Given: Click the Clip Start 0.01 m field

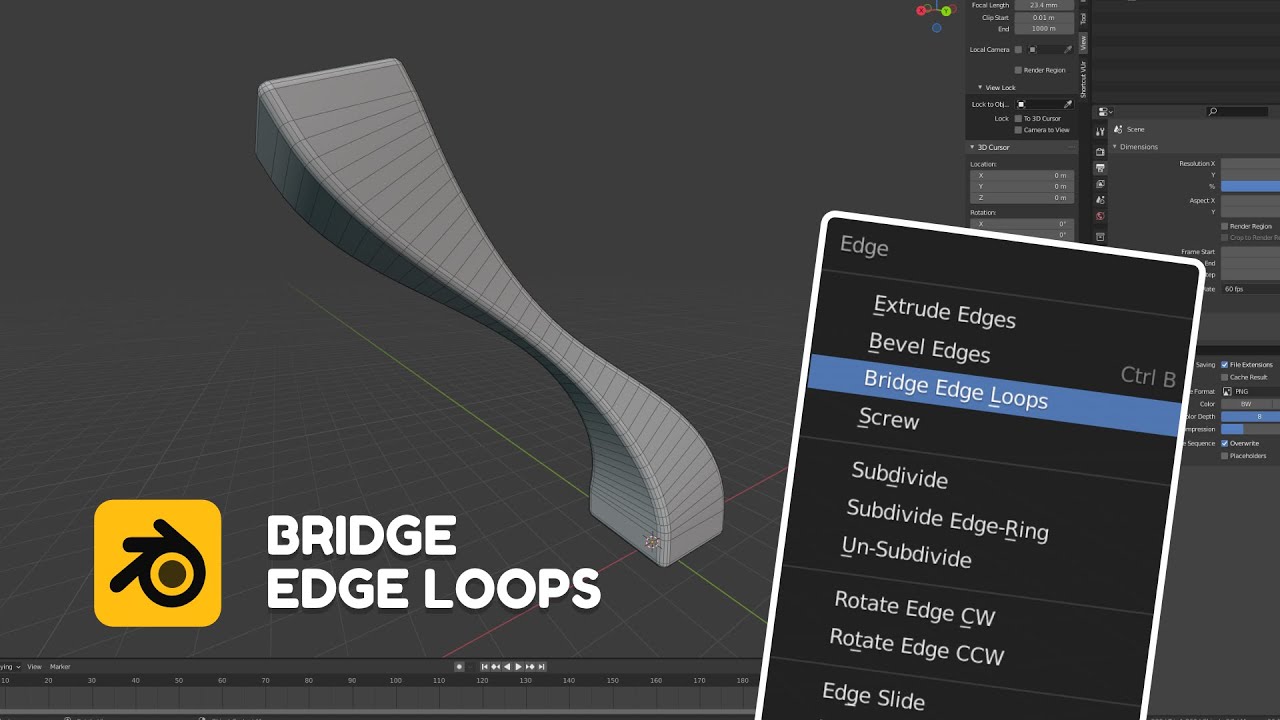Looking at the screenshot, I should (x=1044, y=17).
